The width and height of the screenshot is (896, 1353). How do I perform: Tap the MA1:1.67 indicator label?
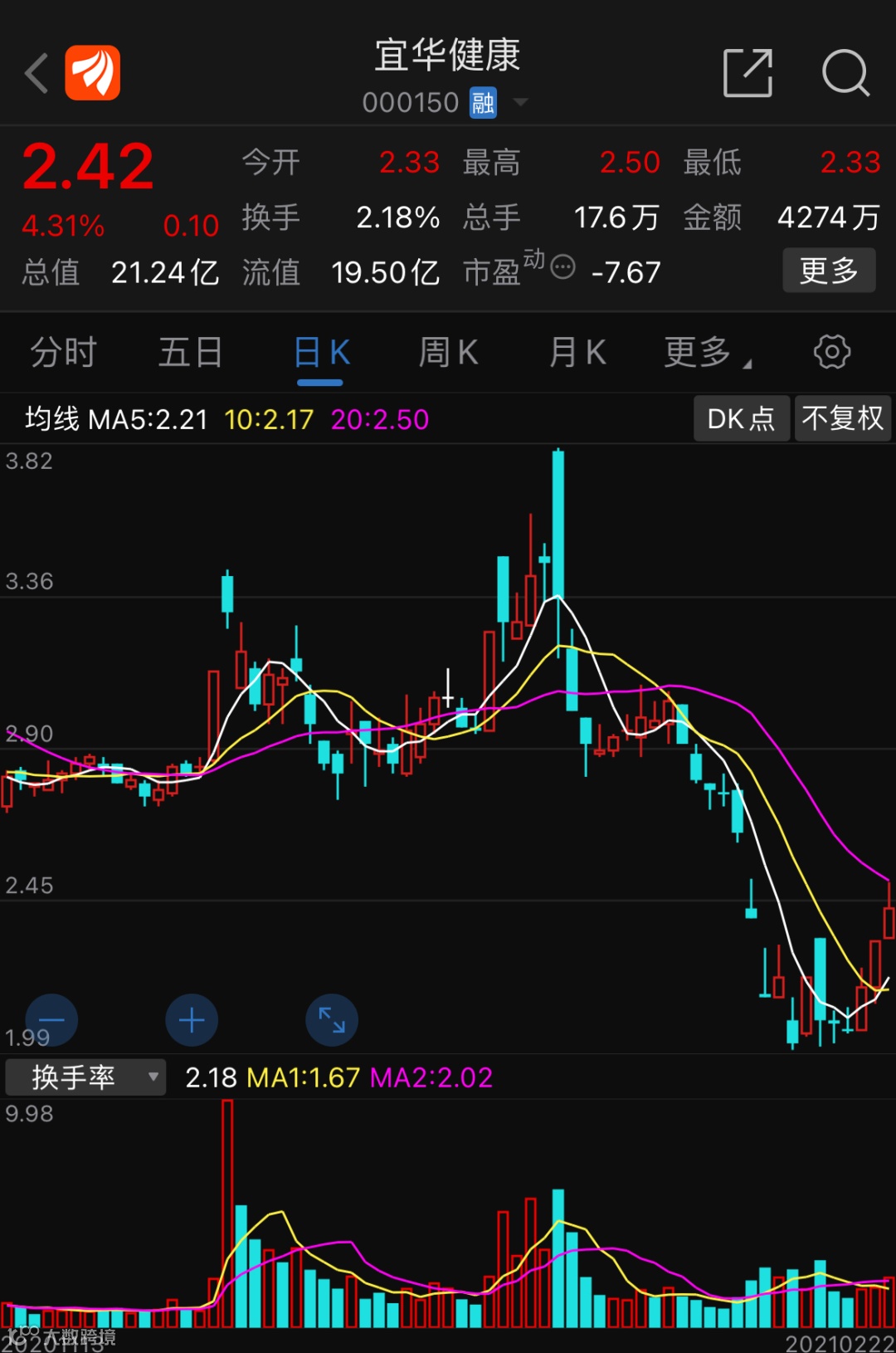[304, 1077]
